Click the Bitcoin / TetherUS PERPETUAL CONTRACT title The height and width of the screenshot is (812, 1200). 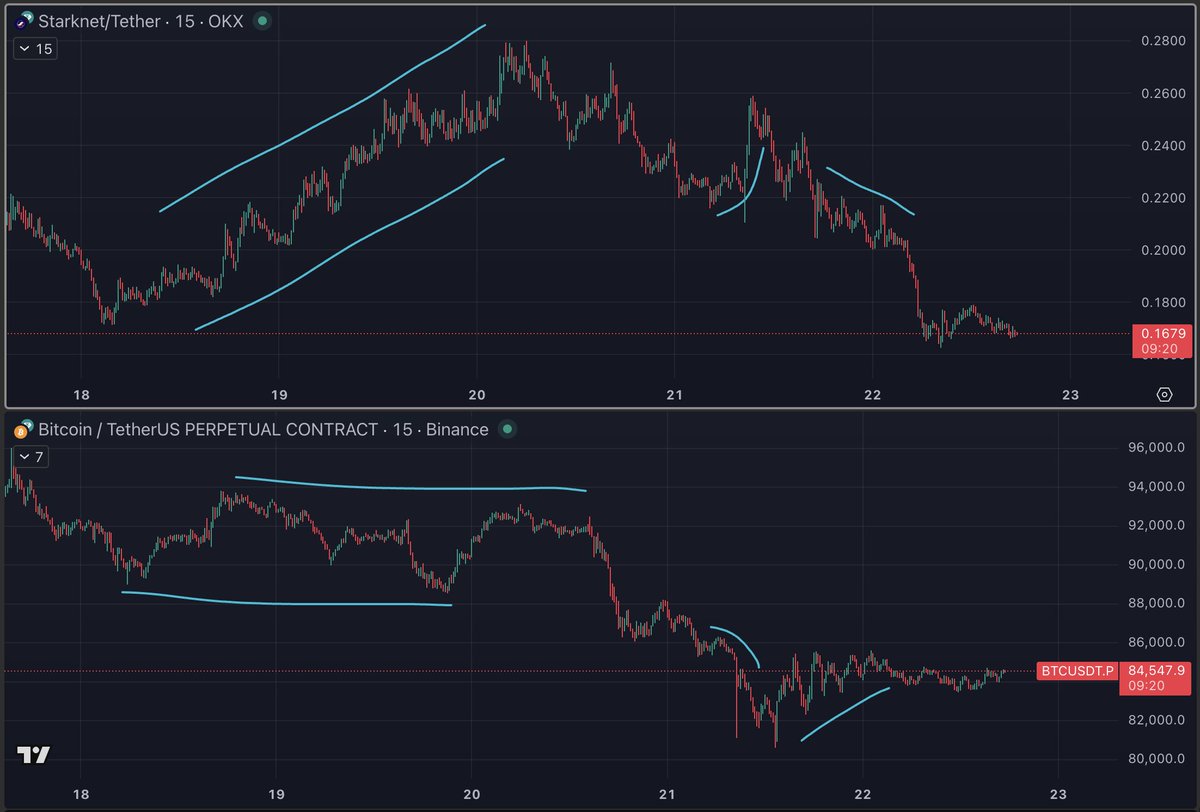pyautogui.click(x=207, y=430)
